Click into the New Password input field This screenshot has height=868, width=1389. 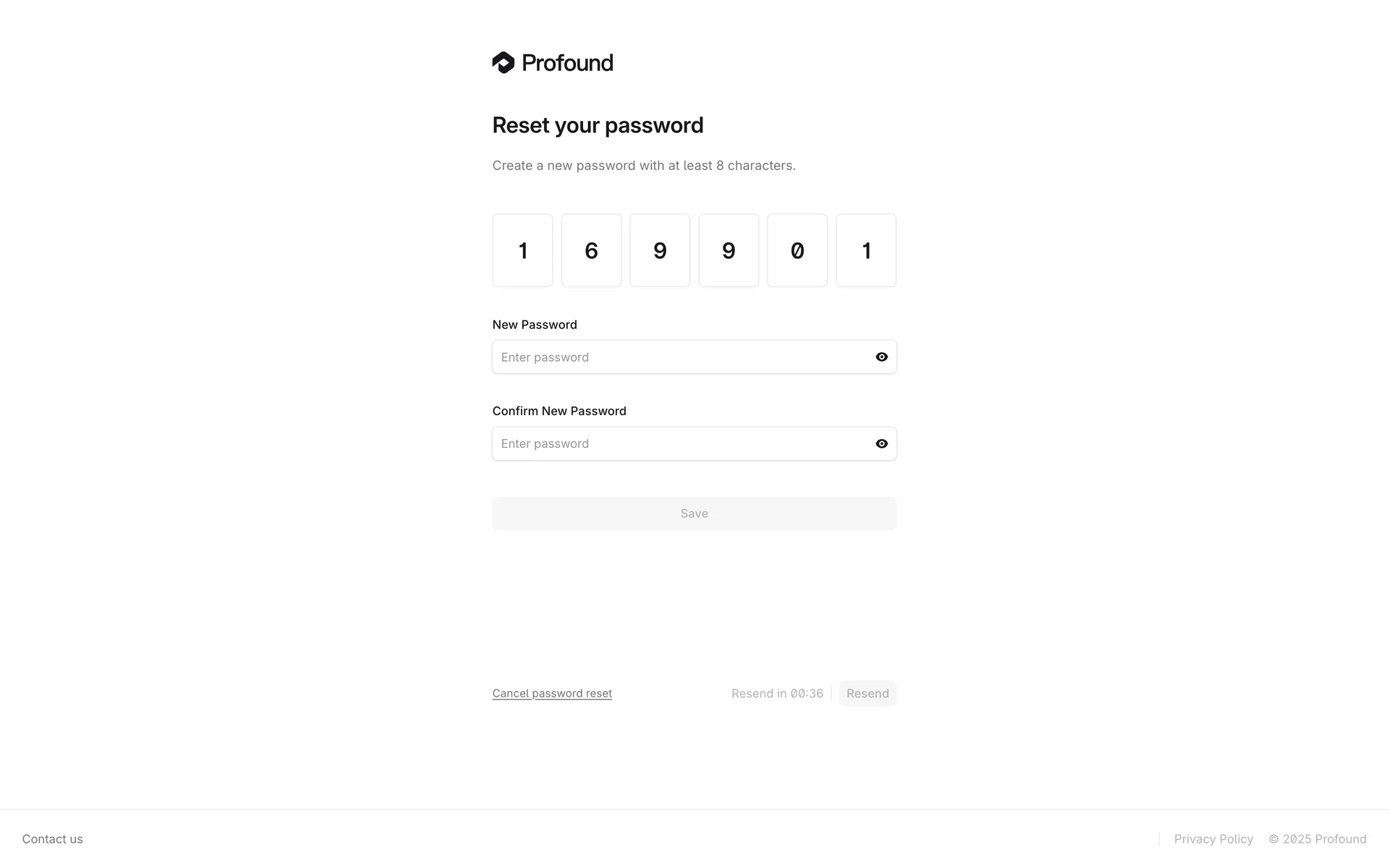tap(680, 357)
